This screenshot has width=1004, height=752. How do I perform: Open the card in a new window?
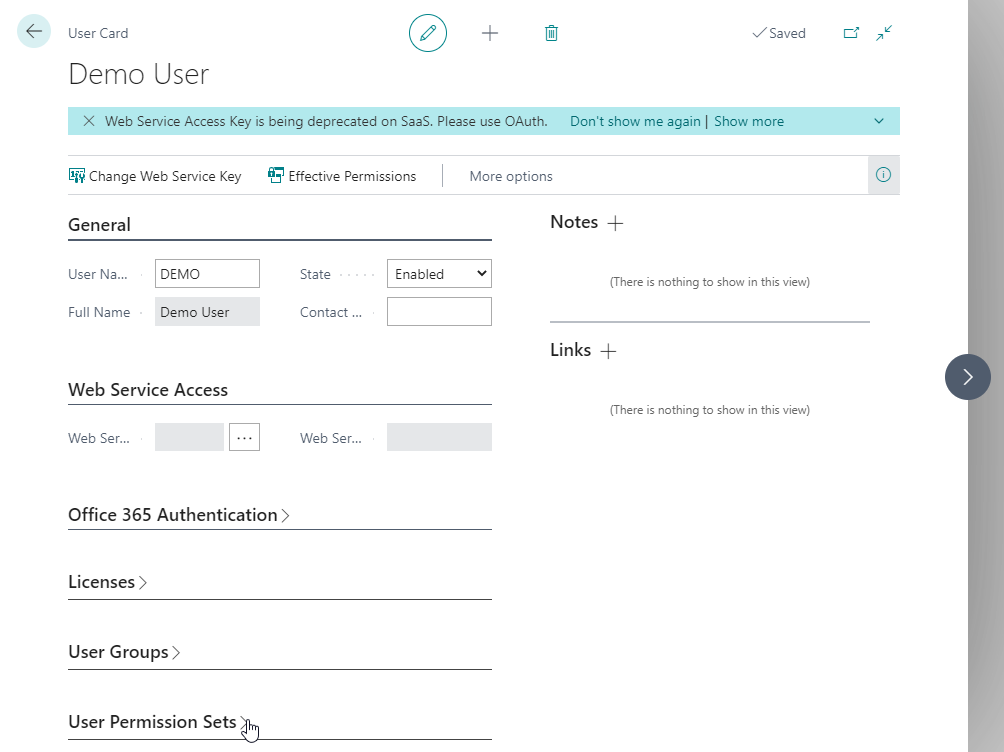(x=851, y=33)
